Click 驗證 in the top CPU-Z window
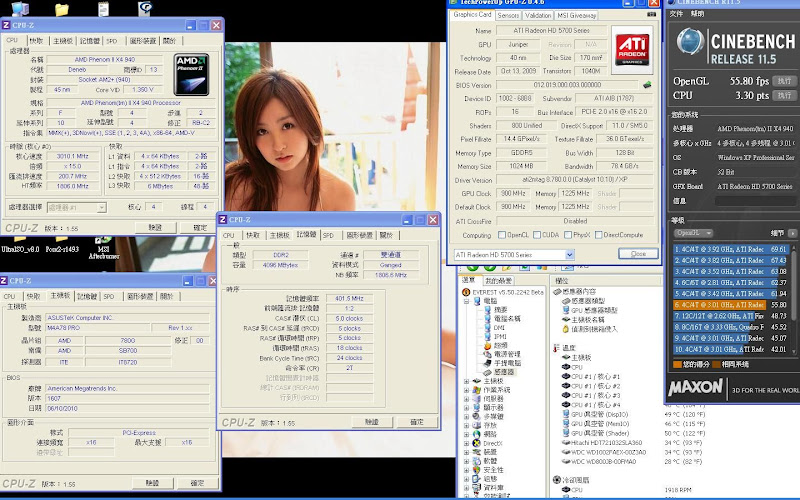This screenshot has height=500, width=800. (155, 228)
